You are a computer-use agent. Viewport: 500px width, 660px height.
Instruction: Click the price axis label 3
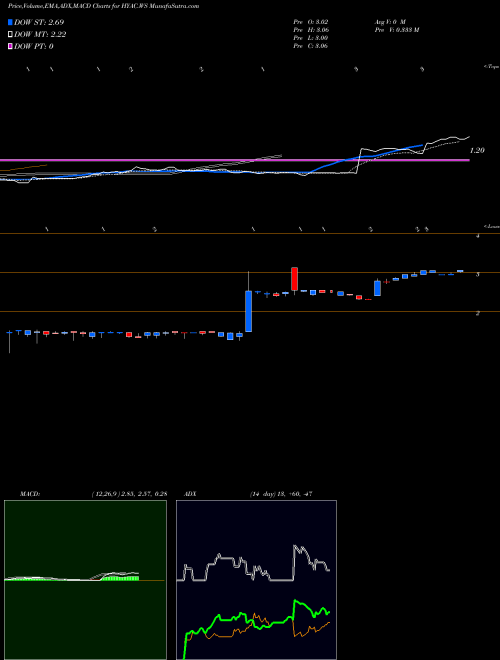[x=478, y=274]
